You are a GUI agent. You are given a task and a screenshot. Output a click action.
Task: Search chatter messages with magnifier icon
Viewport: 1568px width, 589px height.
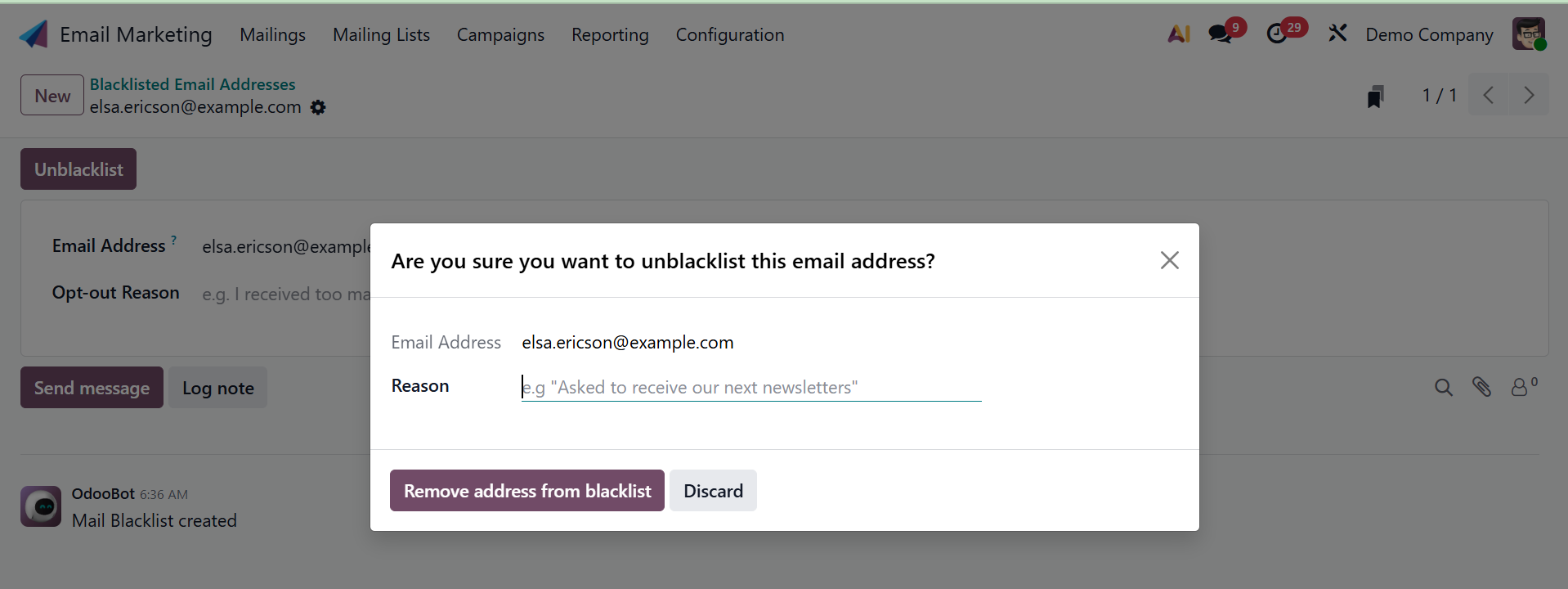1444,387
